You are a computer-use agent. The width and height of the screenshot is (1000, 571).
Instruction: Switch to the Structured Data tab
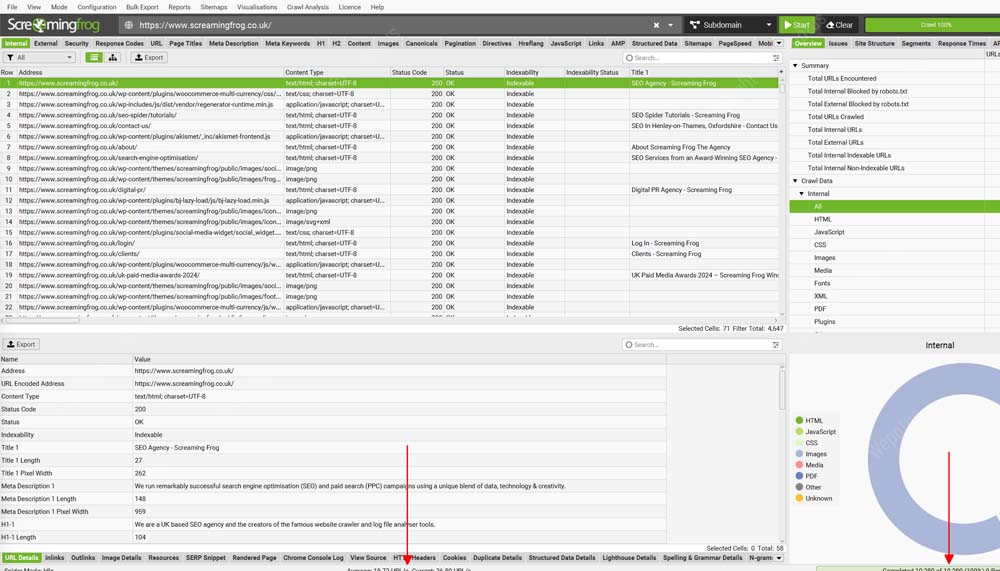pos(654,43)
